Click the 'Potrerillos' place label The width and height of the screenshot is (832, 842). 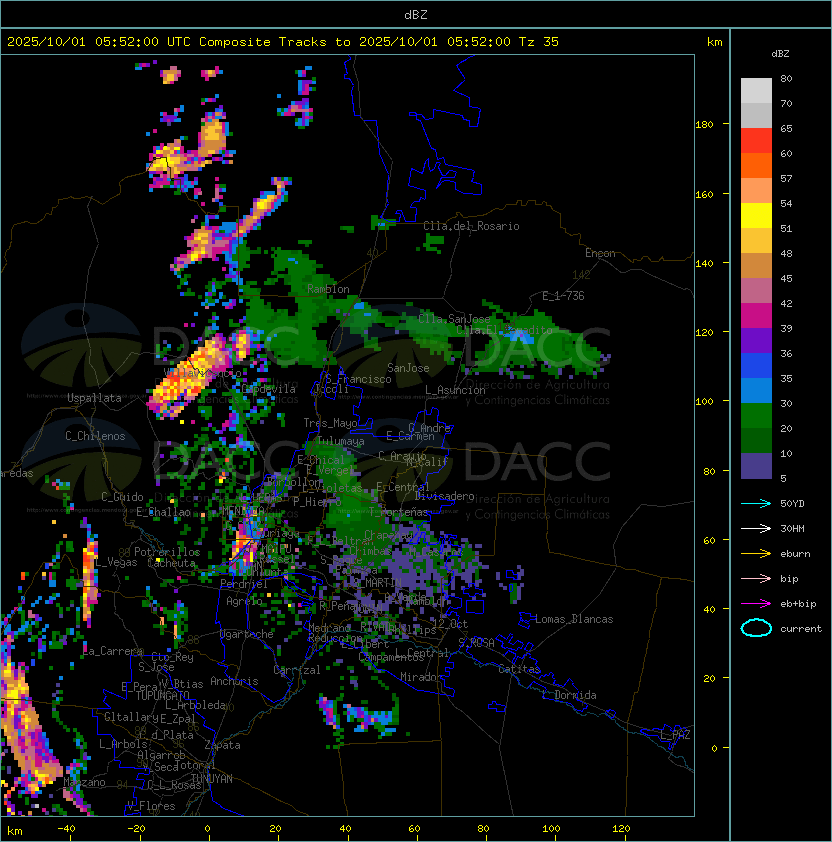click(167, 552)
